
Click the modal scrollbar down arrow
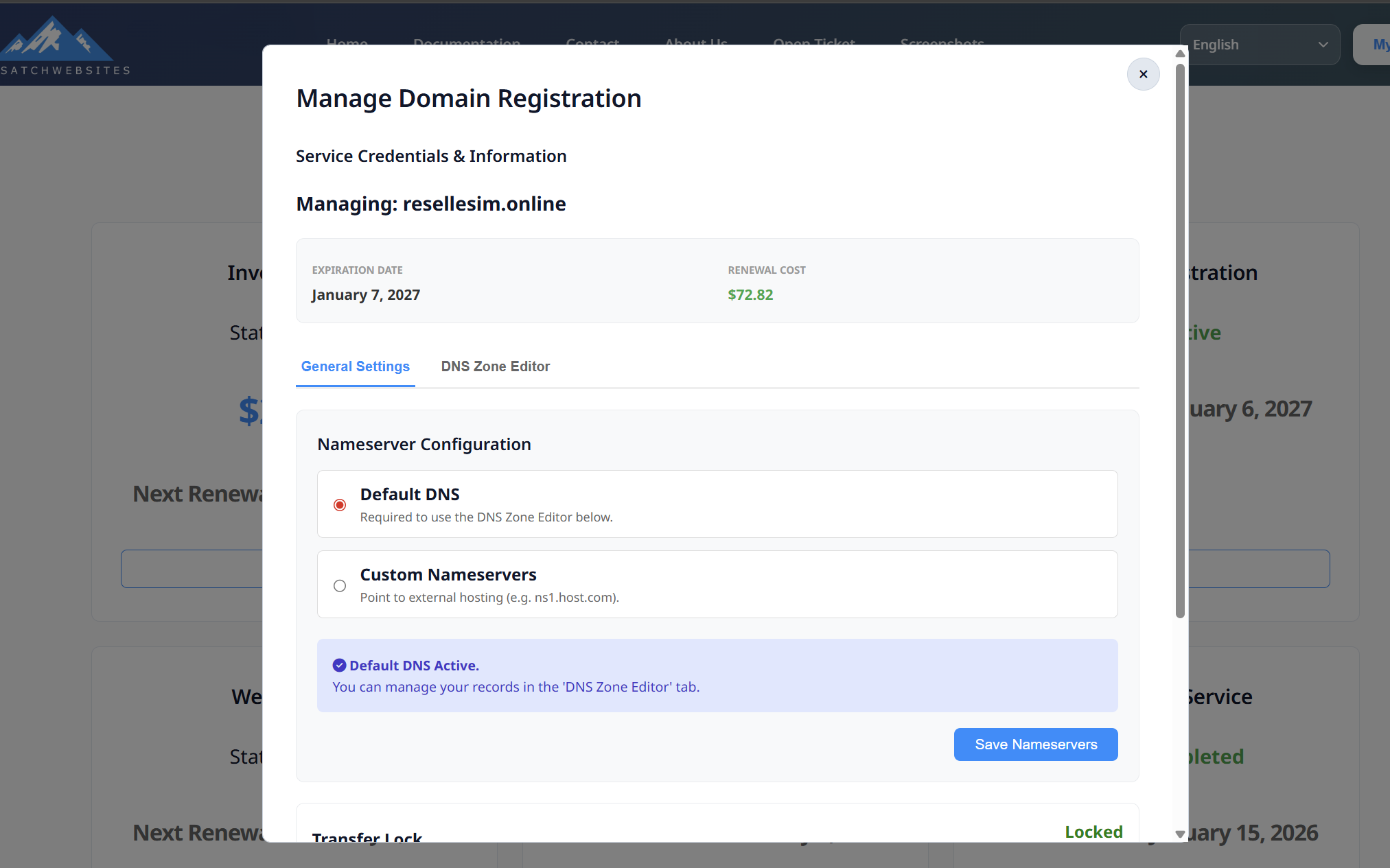pos(1180,834)
